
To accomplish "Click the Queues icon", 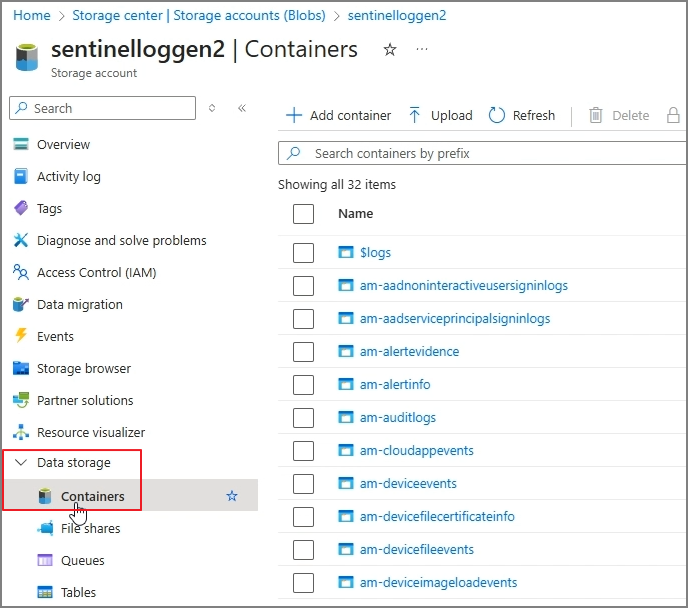I will click(45, 560).
